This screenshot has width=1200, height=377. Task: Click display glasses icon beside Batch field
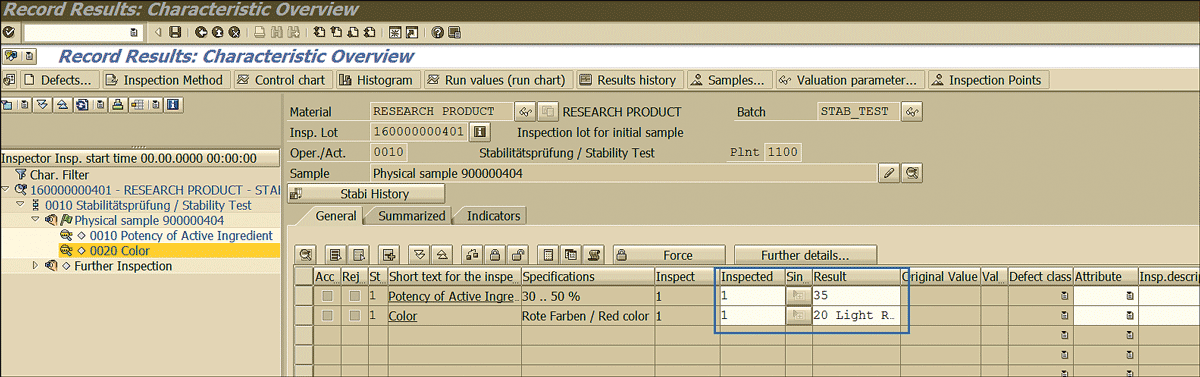tap(911, 111)
